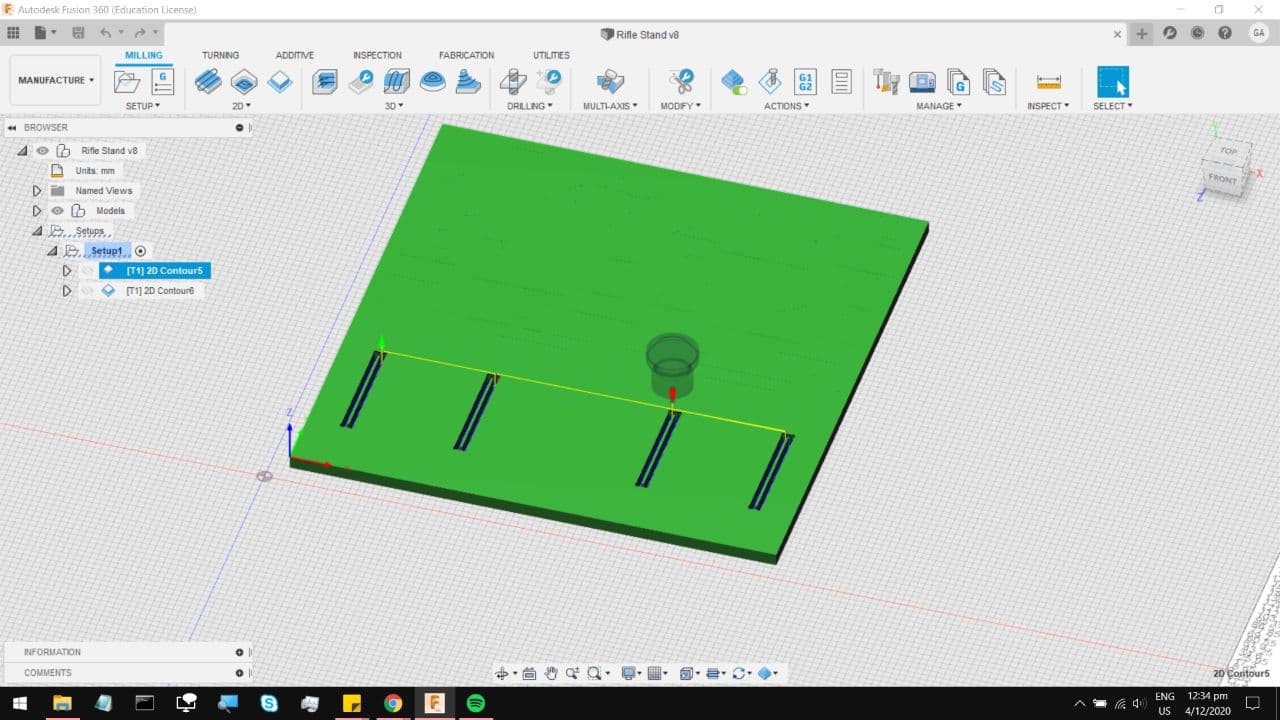Open the SETUP dropdown menu
1280x720 pixels.
click(x=142, y=105)
